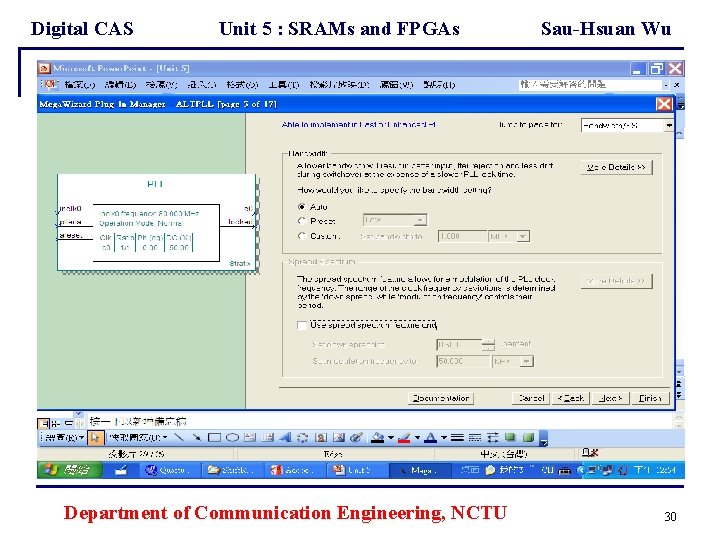Select the Oval shape tool
The width and height of the screenshot is (720, 540).
[x=232, y=438]
